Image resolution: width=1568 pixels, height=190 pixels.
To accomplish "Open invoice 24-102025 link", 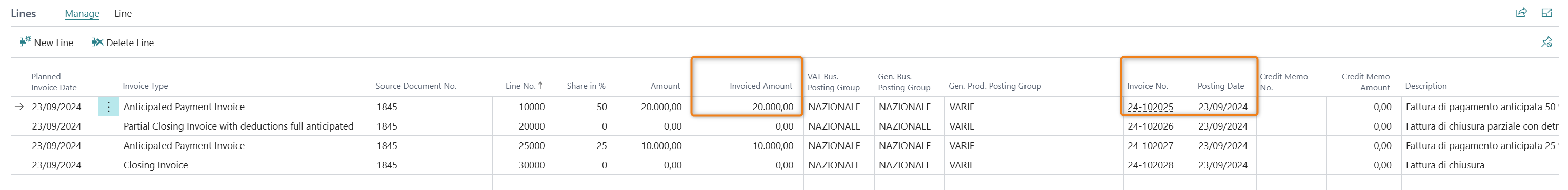I will [x=1150, y=107].
